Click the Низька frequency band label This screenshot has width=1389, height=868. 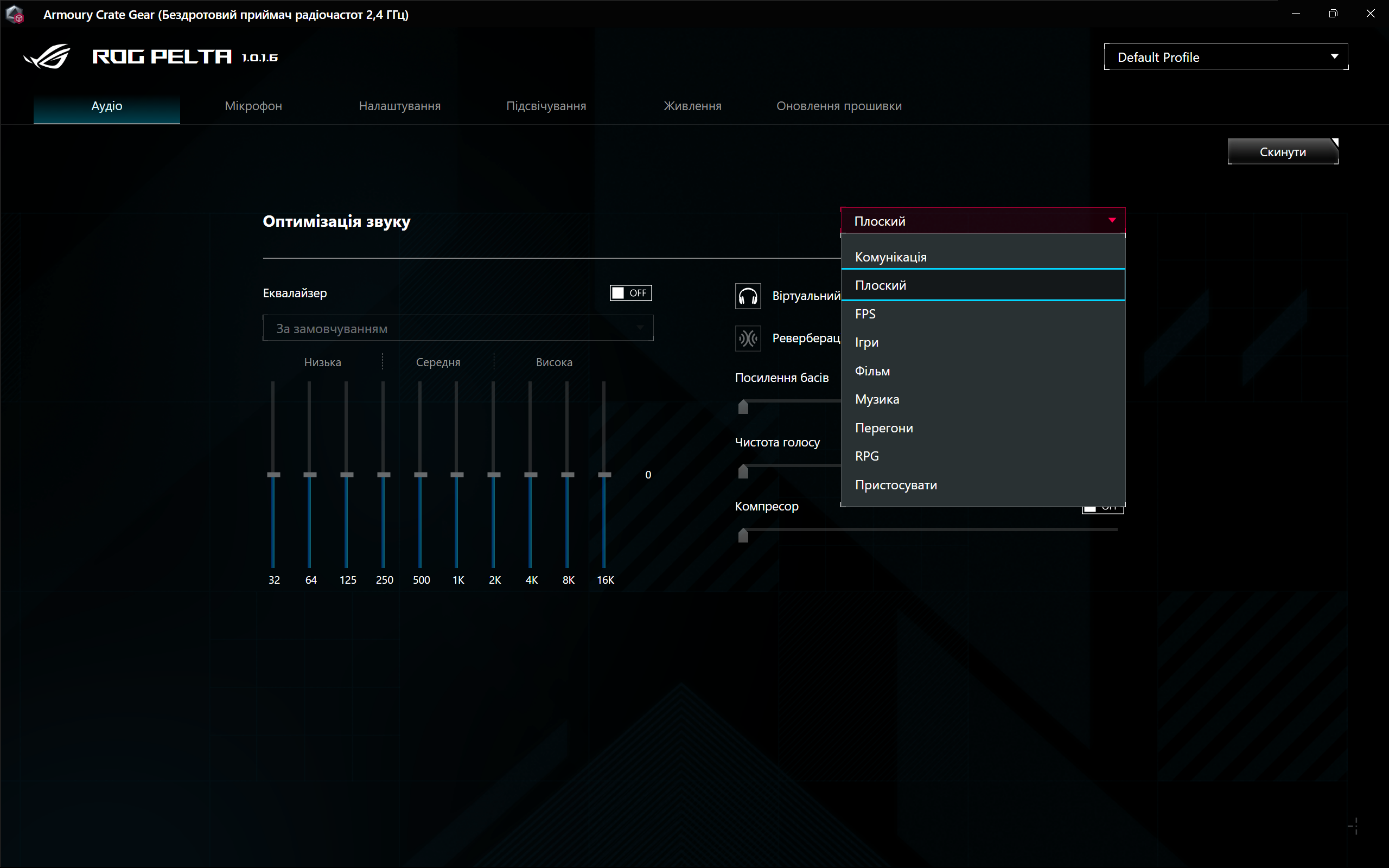pos(323,362)
